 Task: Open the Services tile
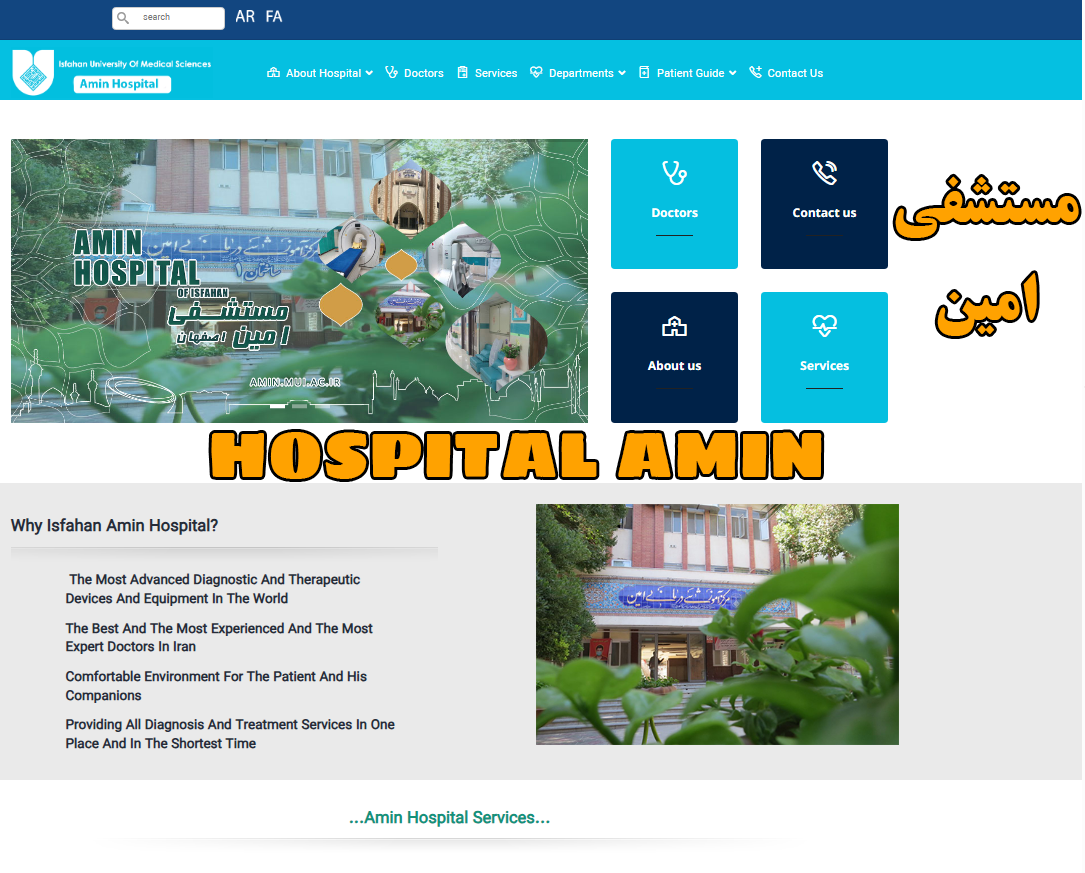[824, 357]
